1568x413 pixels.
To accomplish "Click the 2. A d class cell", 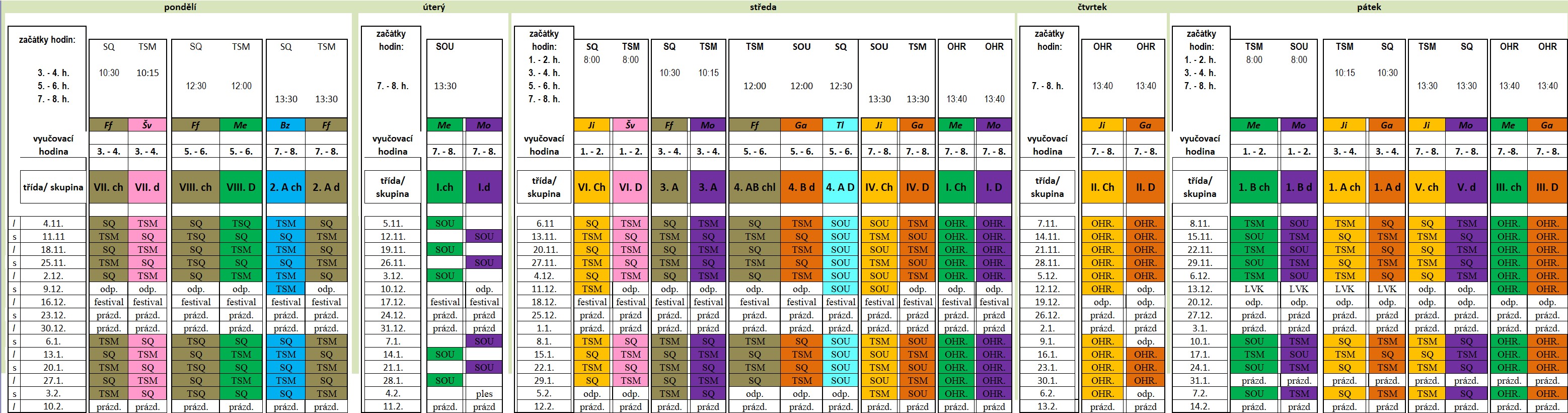I will click(326, 187).
